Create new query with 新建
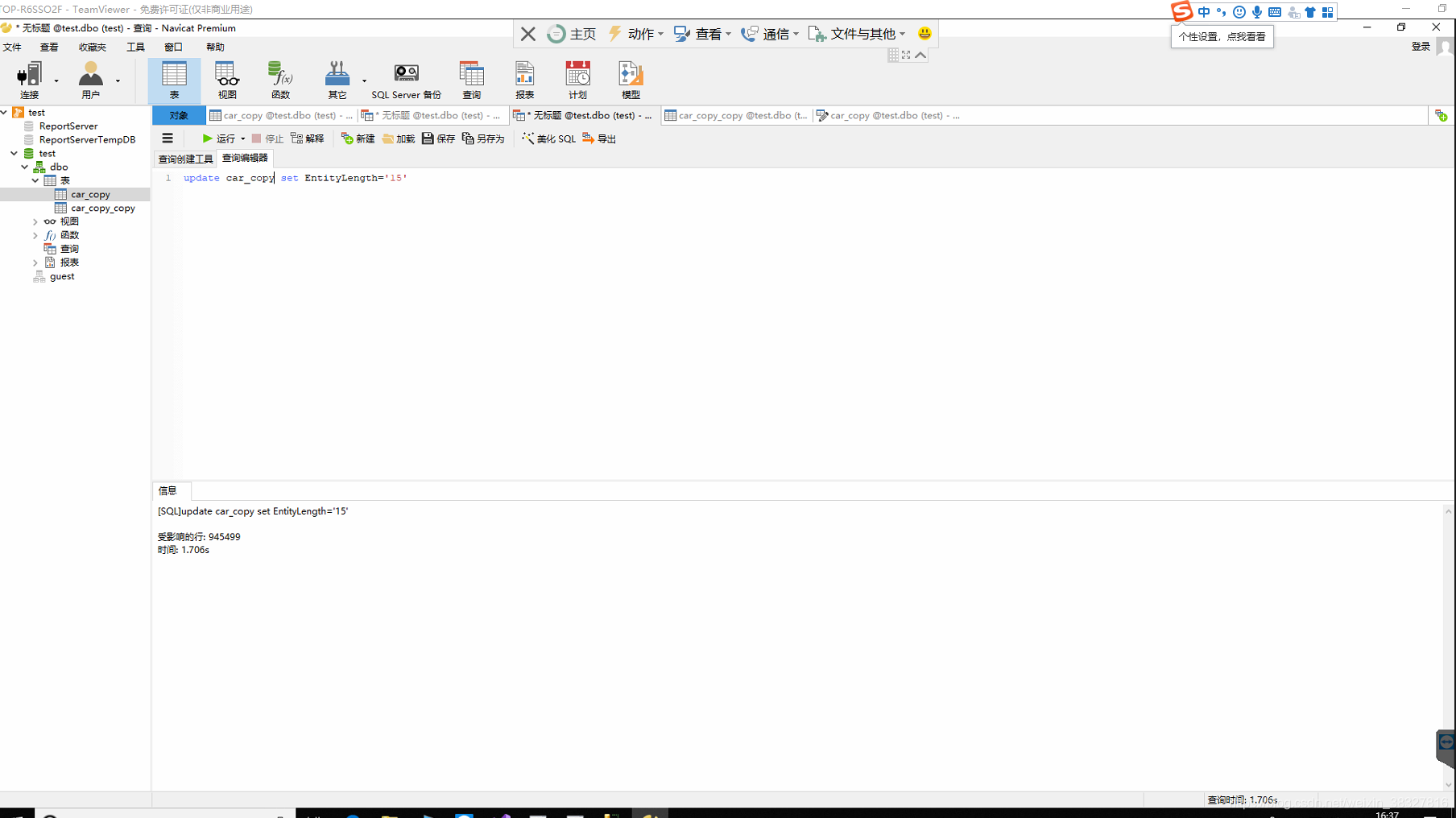This screenshot has width=1456, height=818. click(358, 138)
